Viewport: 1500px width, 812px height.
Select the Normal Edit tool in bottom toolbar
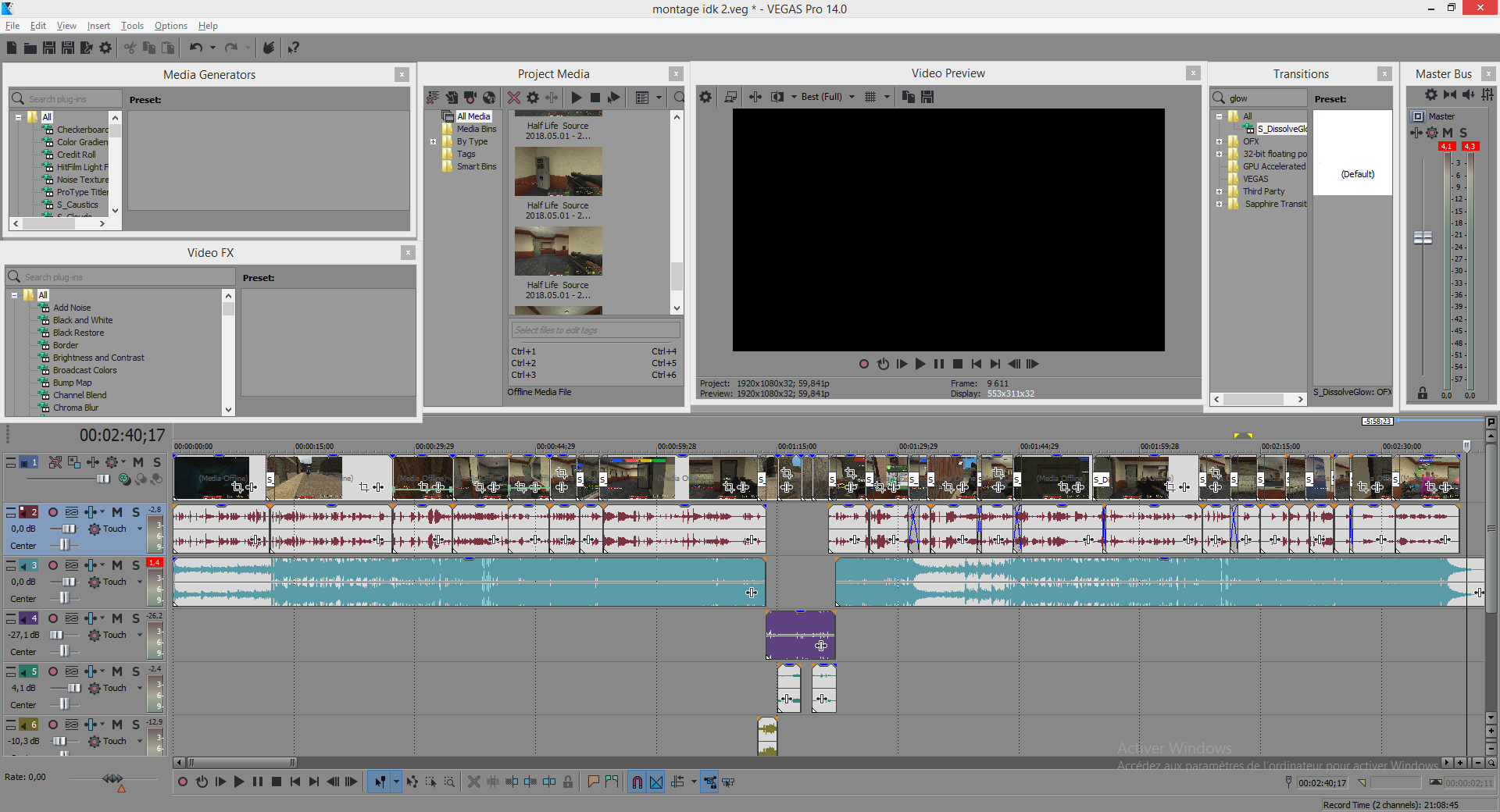[379, 782]
